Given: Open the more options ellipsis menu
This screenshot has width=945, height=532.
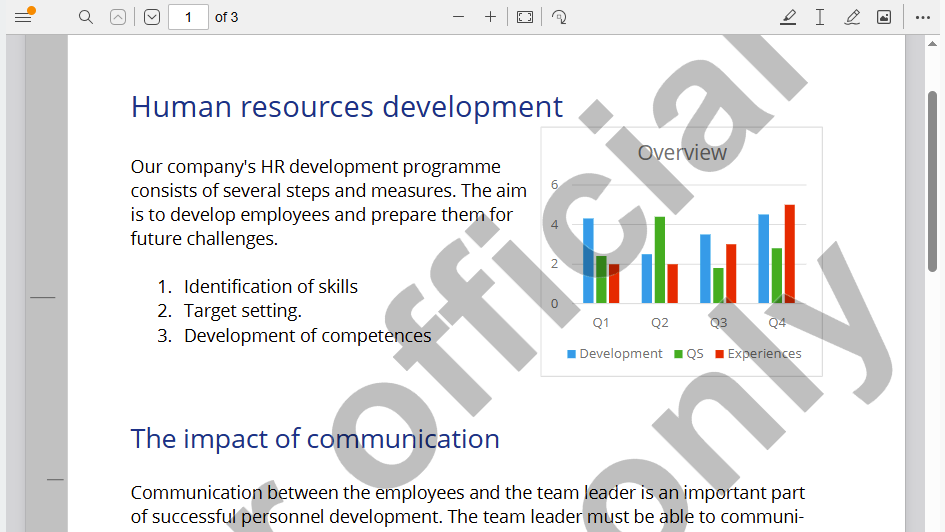Looking at the screenshot, I should coord(923,17).
